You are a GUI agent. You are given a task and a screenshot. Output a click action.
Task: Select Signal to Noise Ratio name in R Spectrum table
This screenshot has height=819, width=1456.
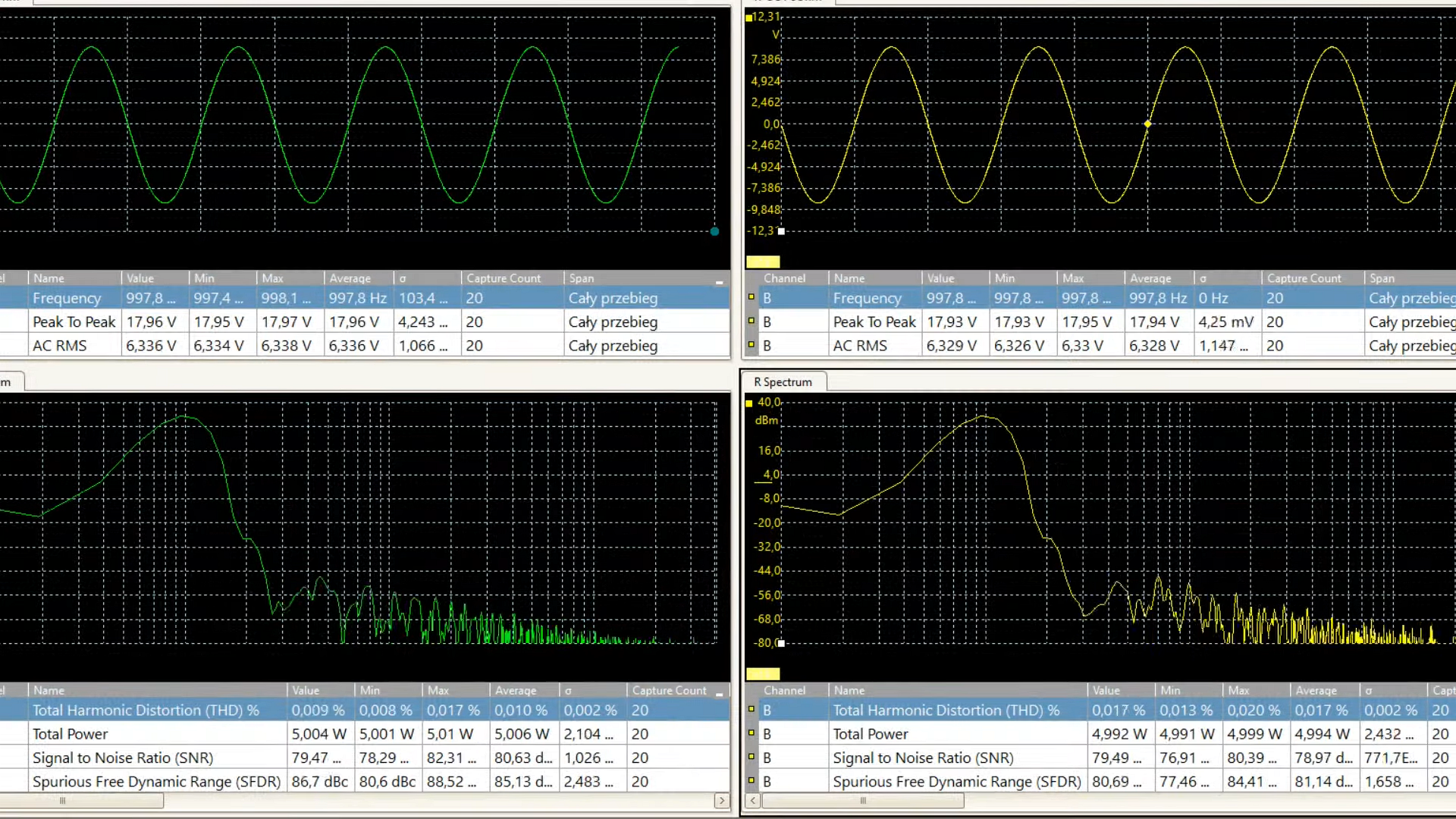pos(923,757)
